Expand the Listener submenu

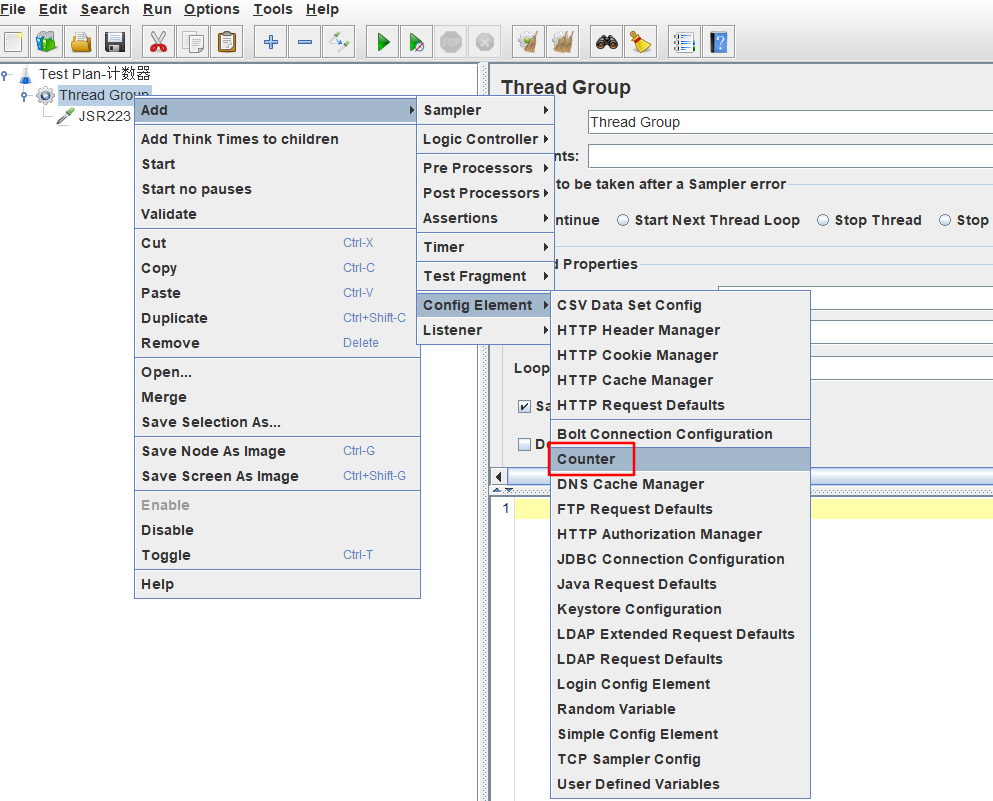485,330
